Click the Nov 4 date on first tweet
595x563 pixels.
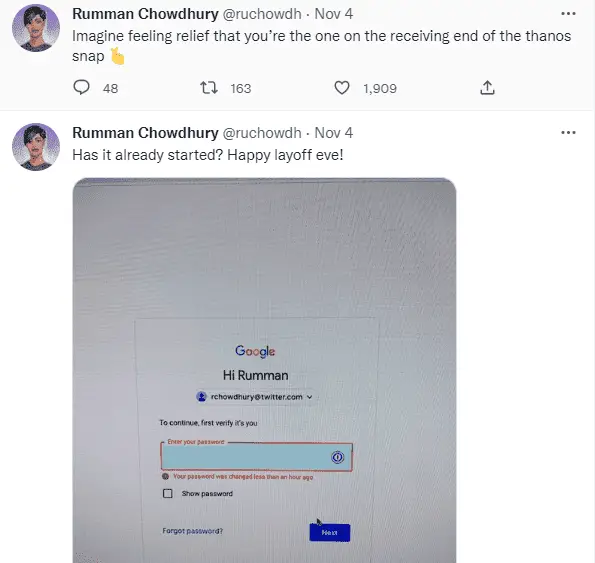(334, 14)
